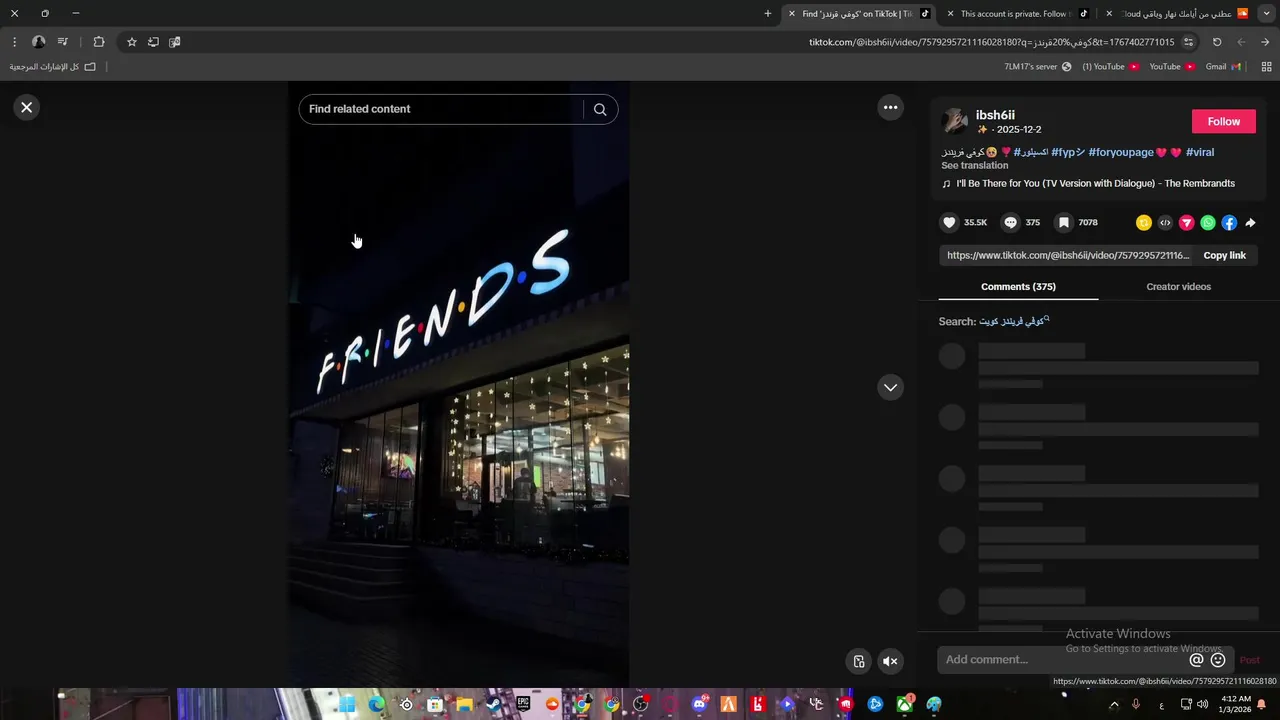The height and width of the screenshot is (720, 1280).
Task: Share the video to WhatsApp
Action: pos(1208,223)
